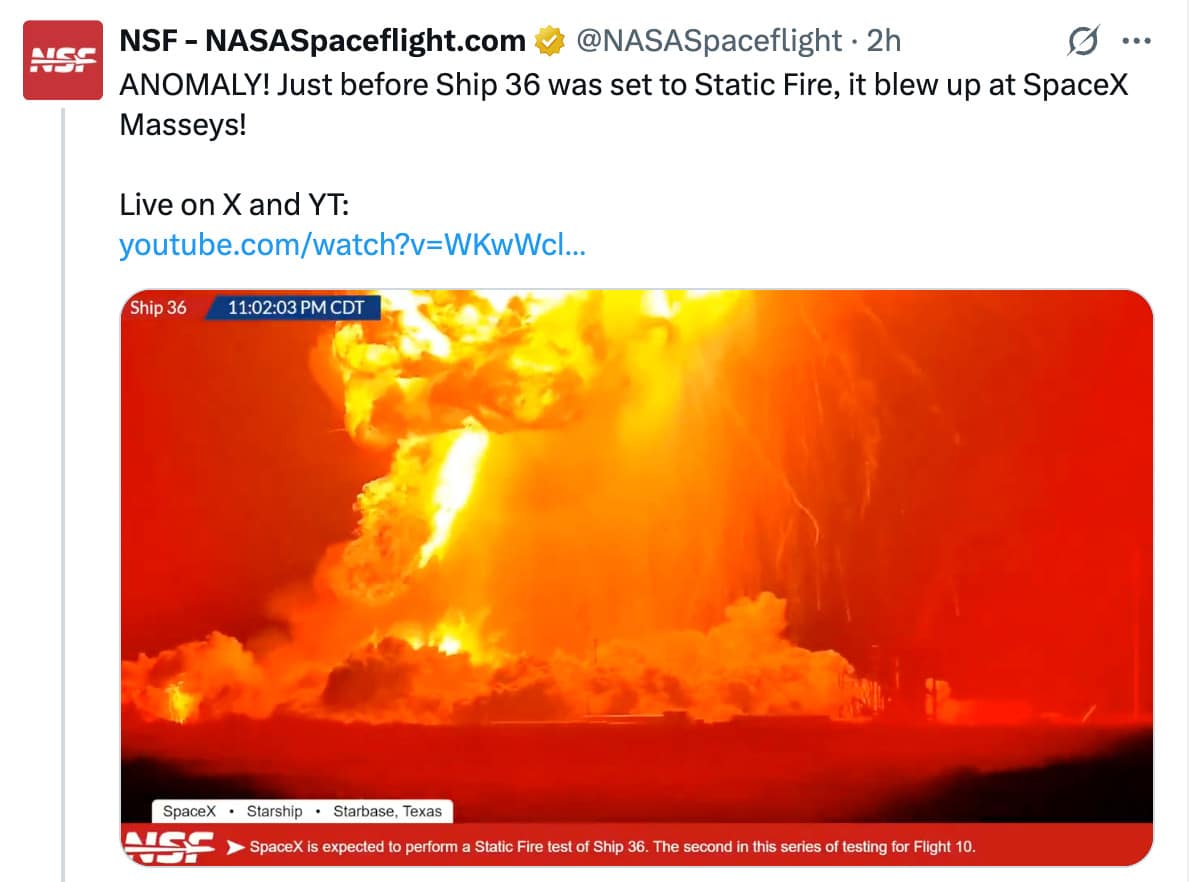Click the Live on X and YT line
This screenshot has width=1192, height=882.
pos(234,205)
